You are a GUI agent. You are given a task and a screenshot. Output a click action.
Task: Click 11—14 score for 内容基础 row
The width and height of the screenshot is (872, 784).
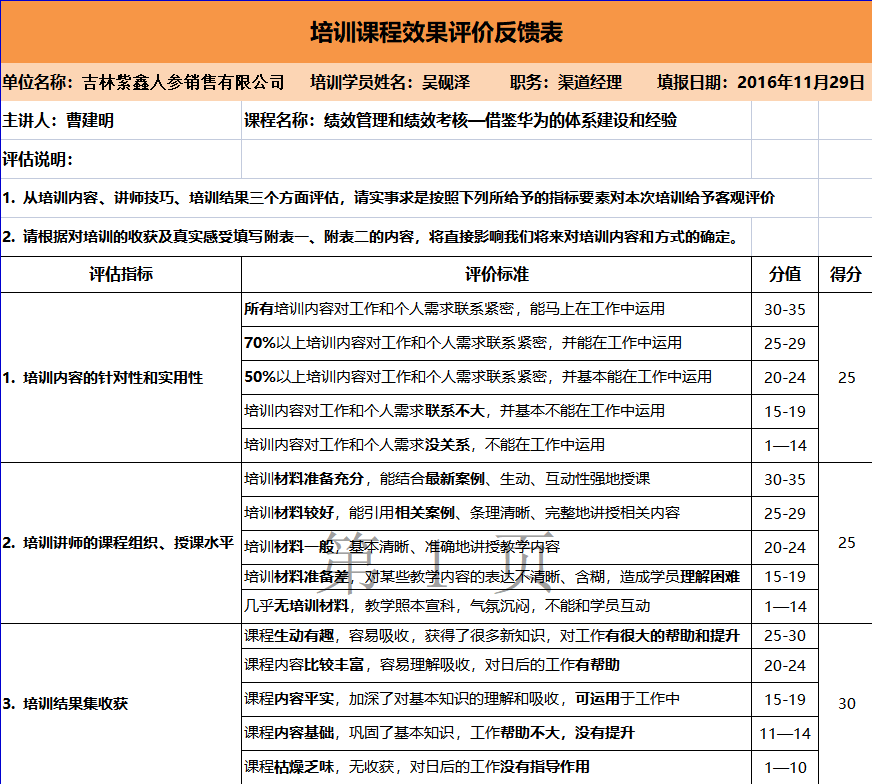click(785, 733)
